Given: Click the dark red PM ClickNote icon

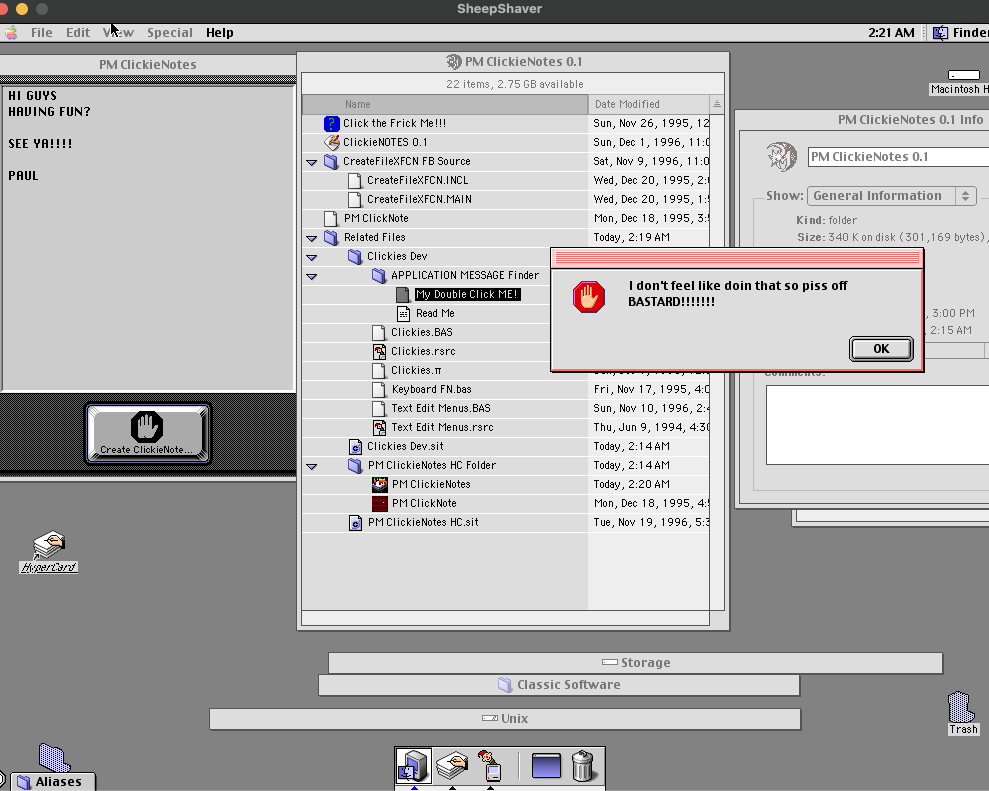Looking at the screenshot, I should [380, 503].
